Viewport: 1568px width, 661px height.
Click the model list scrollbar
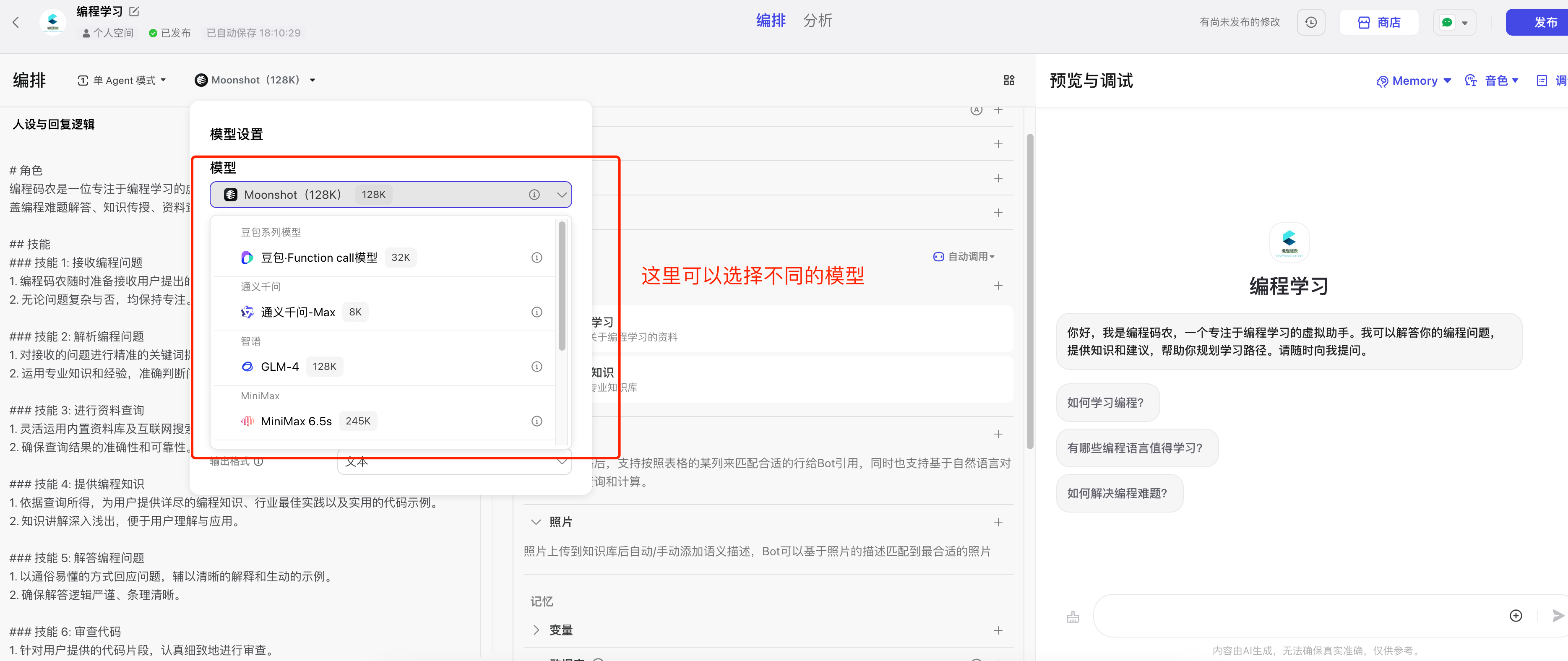(562, 286)
